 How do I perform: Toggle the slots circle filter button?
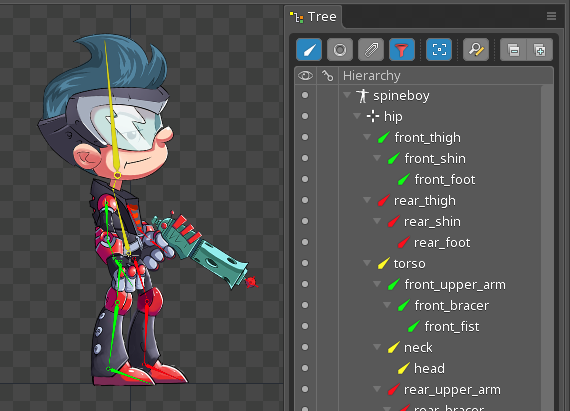340,49
